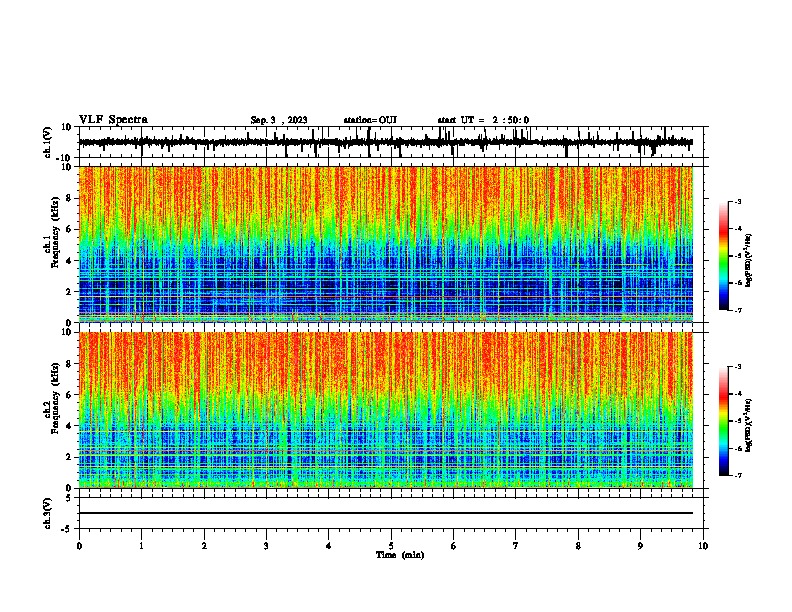
Task: Click the time axis end label "10"
Action: (x=703, y=546)
